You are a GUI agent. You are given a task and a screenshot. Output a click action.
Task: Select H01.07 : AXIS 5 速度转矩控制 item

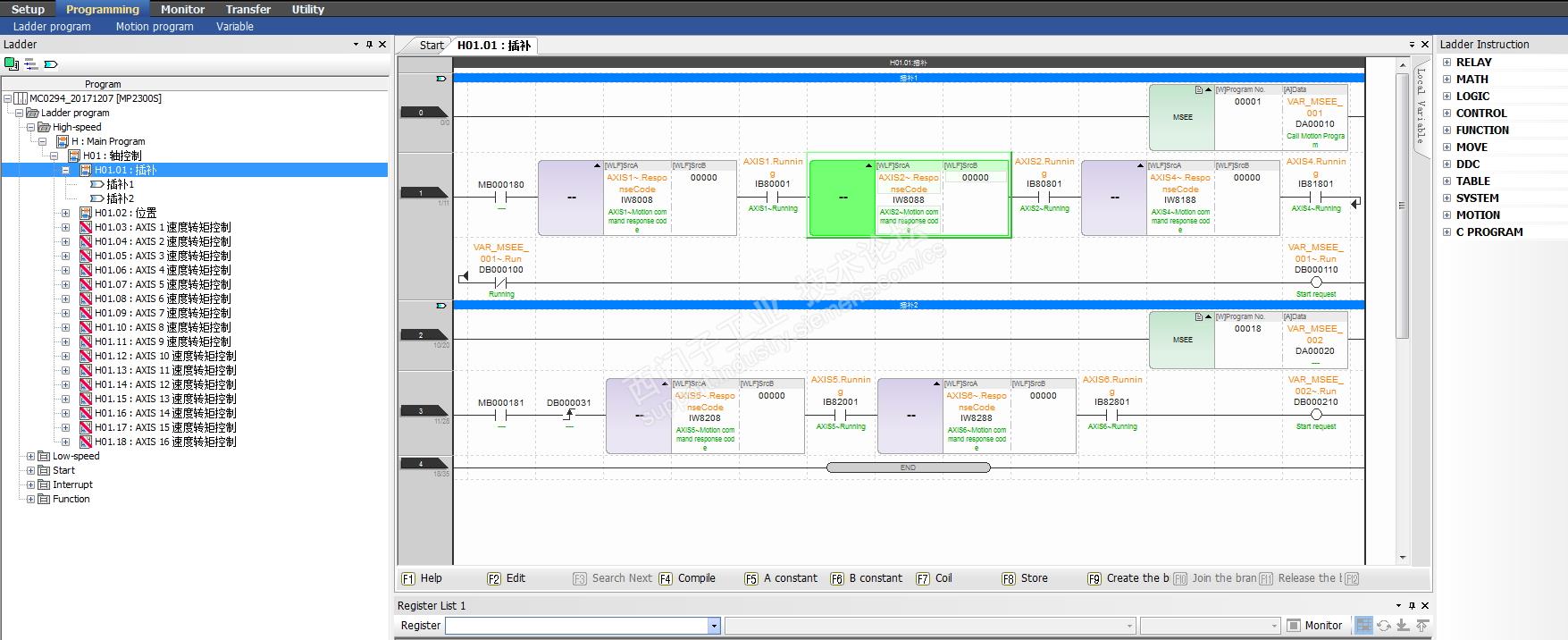163,284
